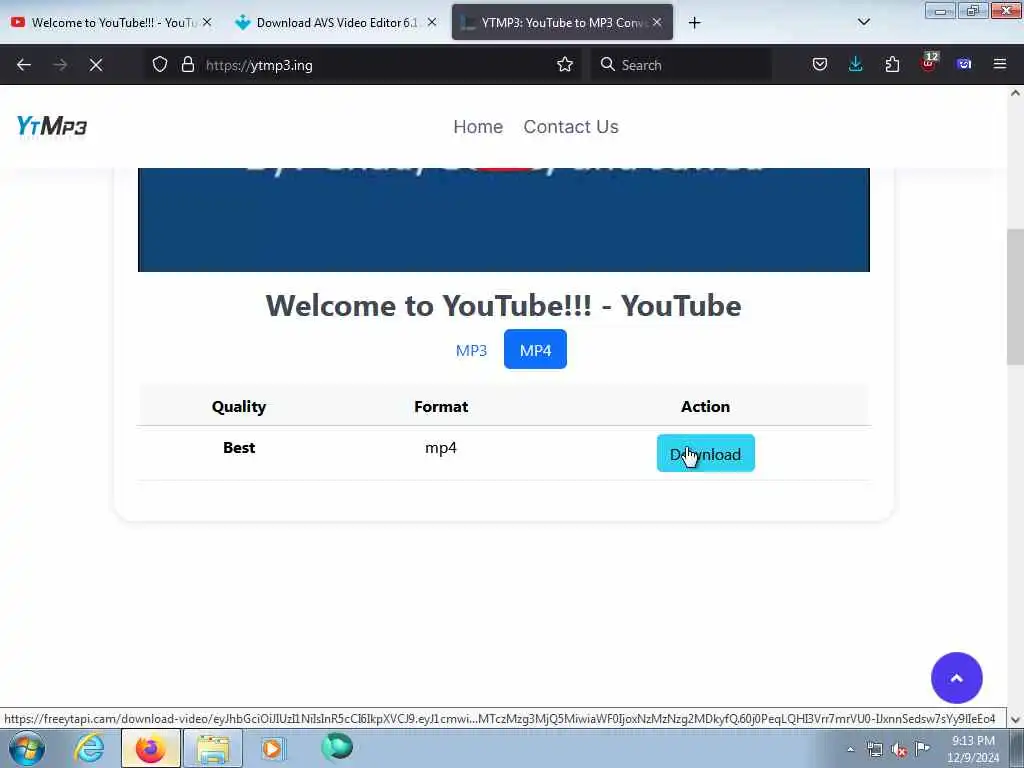Open a new tab with the plus button
This screenshot has width=1024, height=768.
[694, 23]
